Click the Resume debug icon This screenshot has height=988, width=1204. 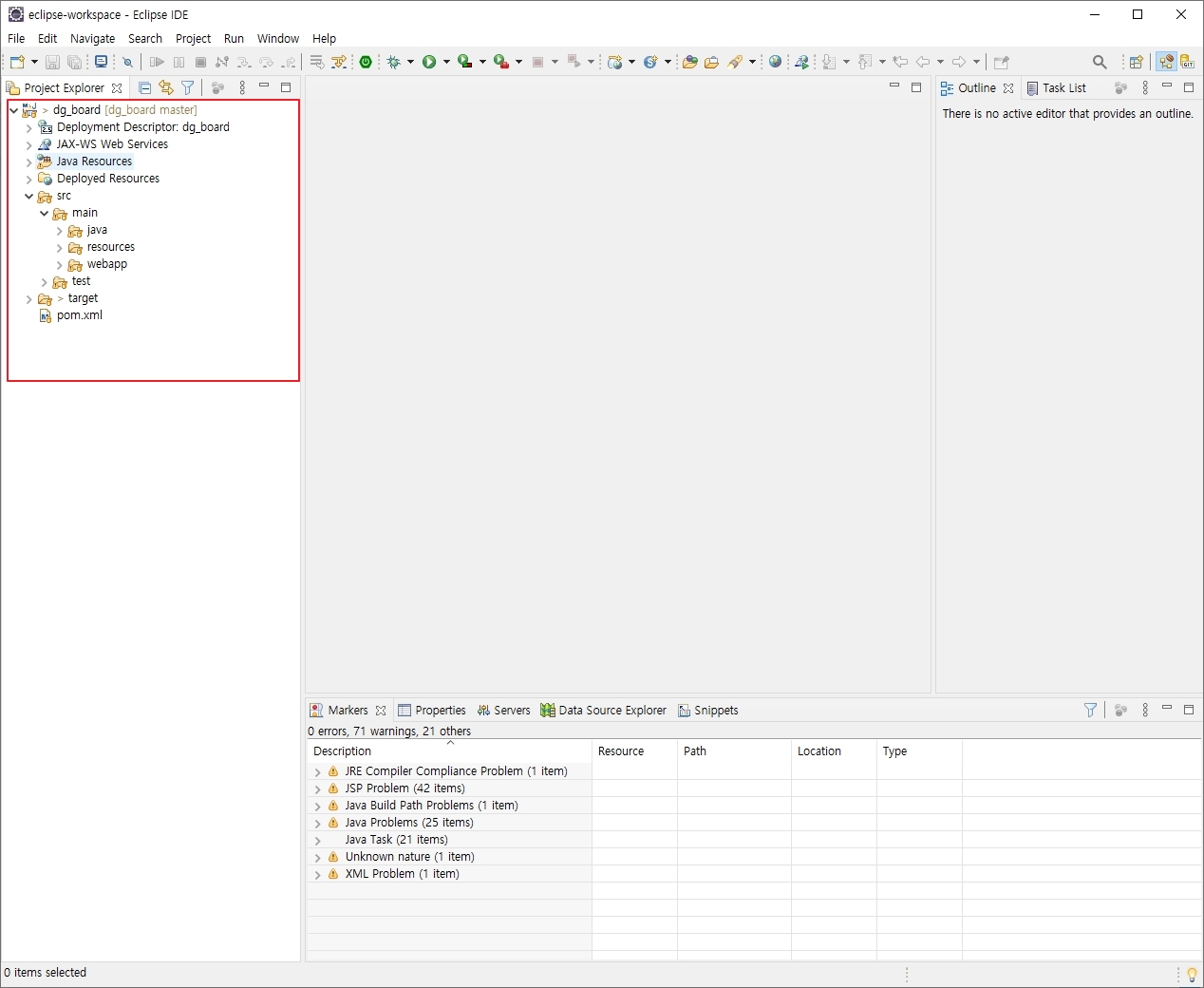pyautogui.click(x=157, y=62)
